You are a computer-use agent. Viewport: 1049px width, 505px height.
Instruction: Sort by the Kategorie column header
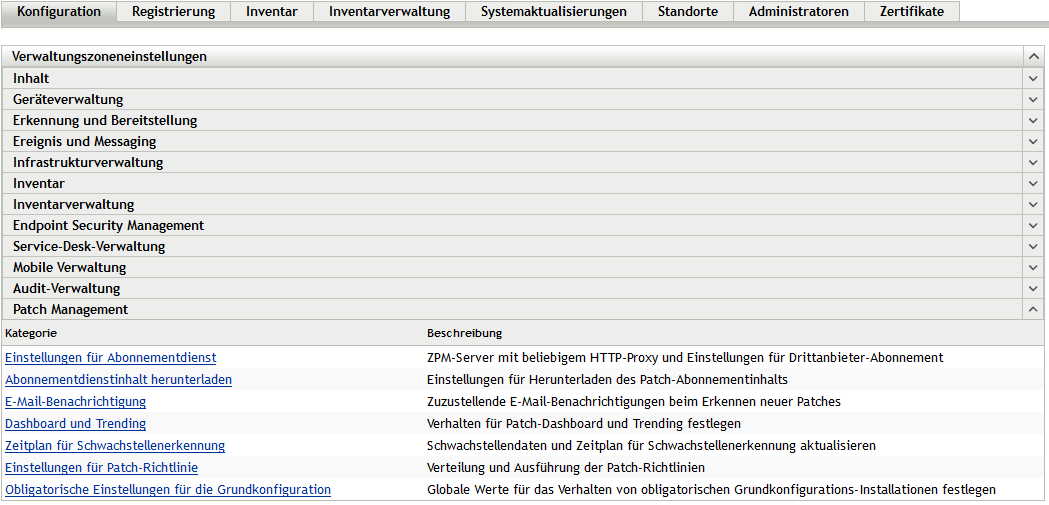[x=31, y=332]
